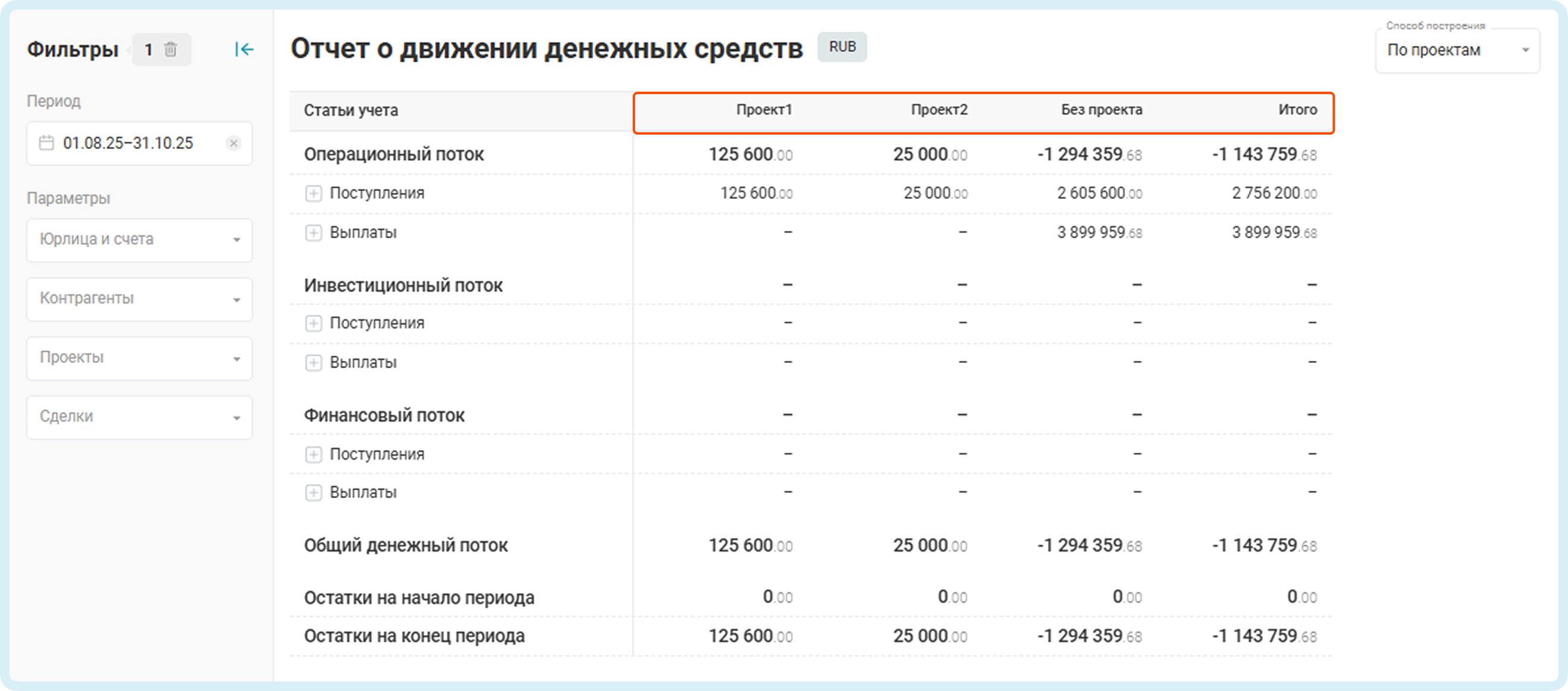Click the Проект1 column header
The image size is (1568, 691).
764,110
